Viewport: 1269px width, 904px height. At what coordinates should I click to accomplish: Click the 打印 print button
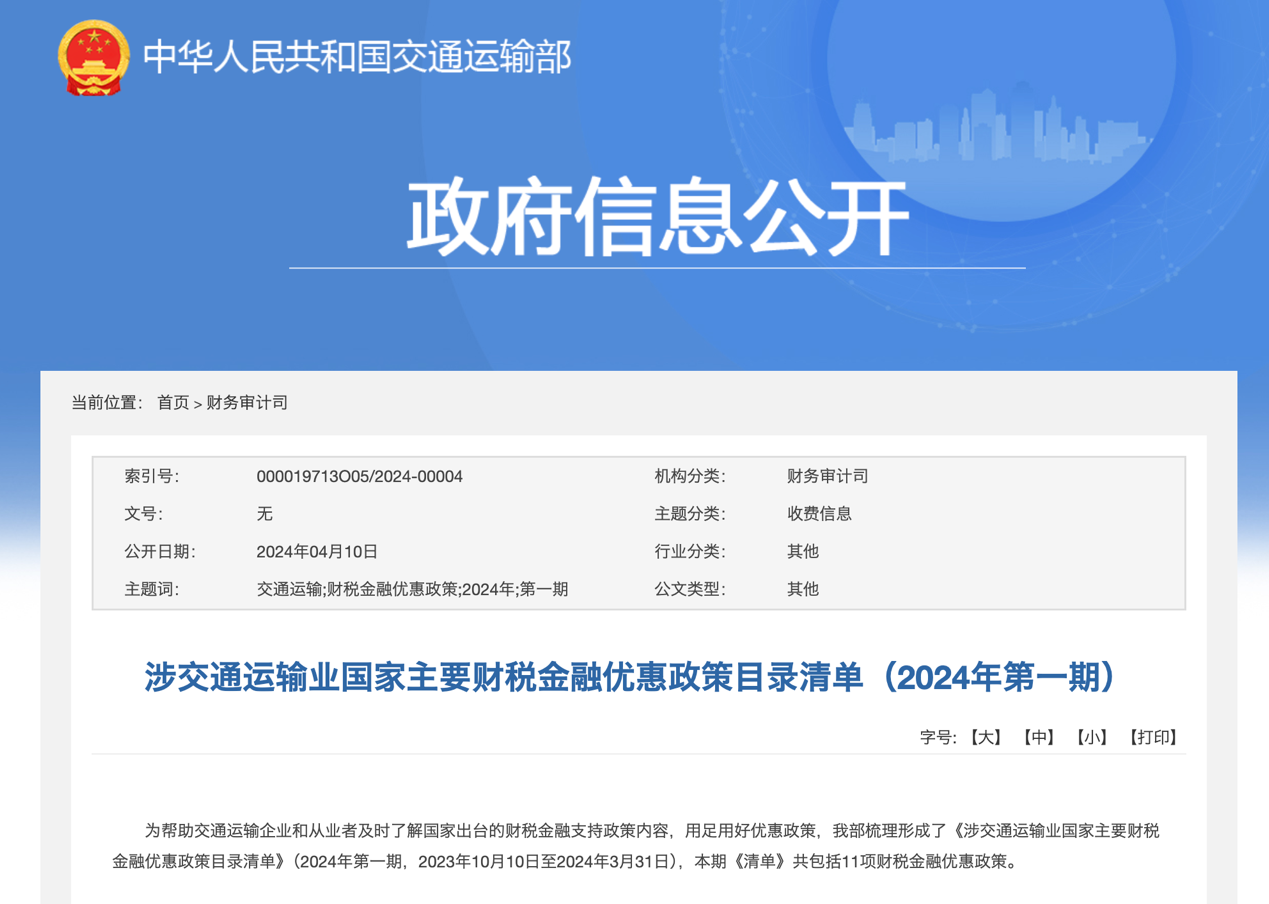[x=1153, y=738]
